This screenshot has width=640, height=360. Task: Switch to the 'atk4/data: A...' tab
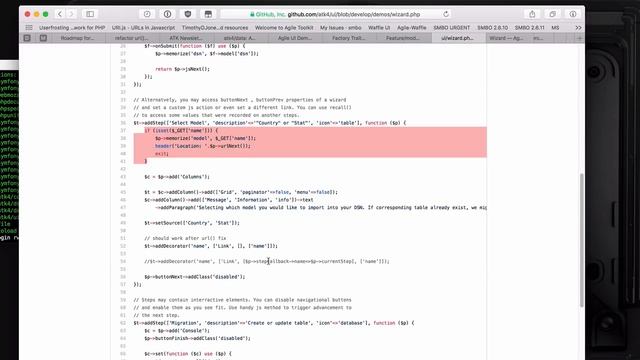(241, 38)
